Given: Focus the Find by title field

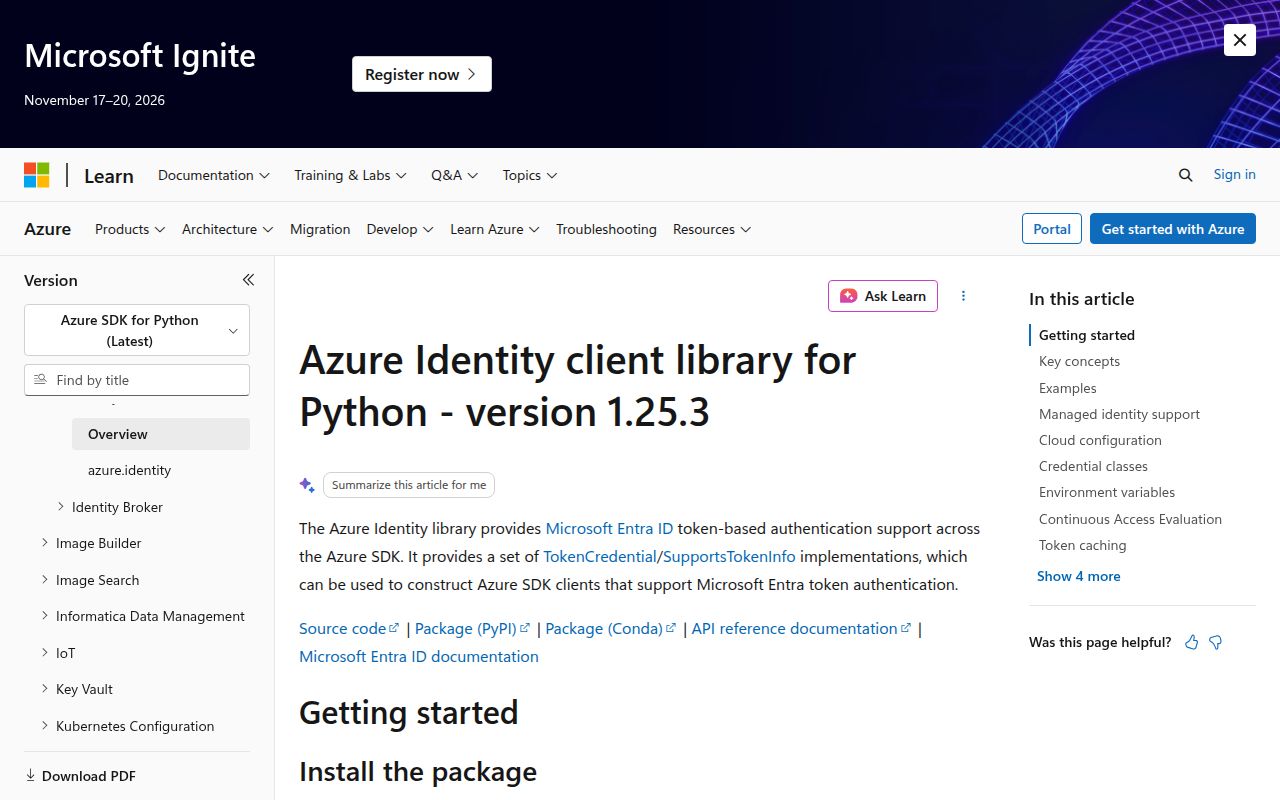Looking at the screenshot, I should (x=137, y=380).
